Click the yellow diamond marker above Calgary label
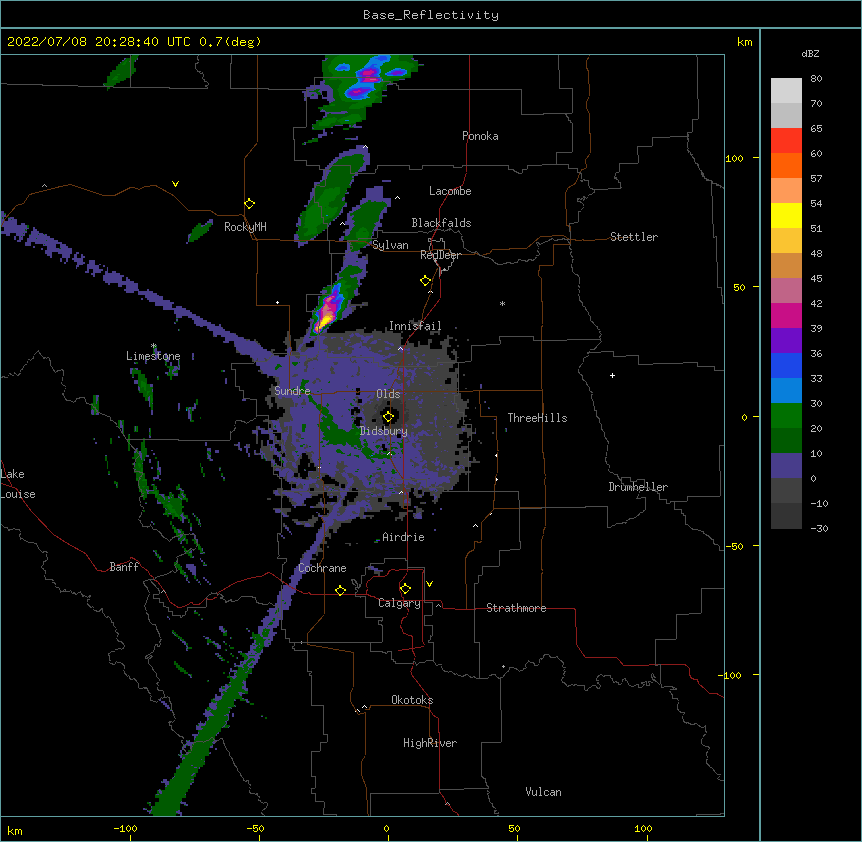 point(405,589)
